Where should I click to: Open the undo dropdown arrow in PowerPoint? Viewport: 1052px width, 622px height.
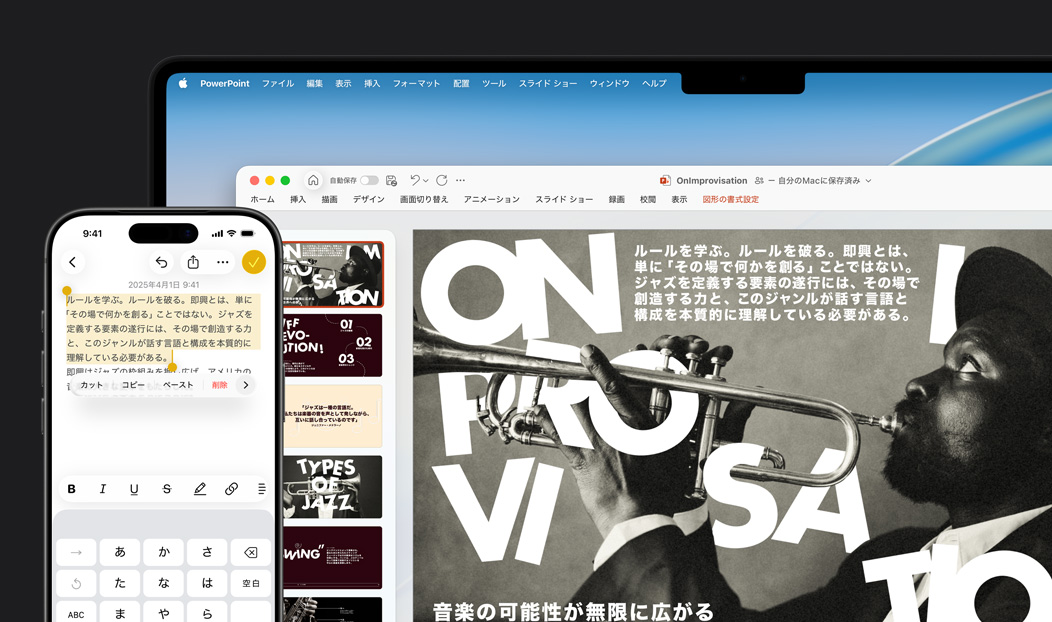pos(426,180)
